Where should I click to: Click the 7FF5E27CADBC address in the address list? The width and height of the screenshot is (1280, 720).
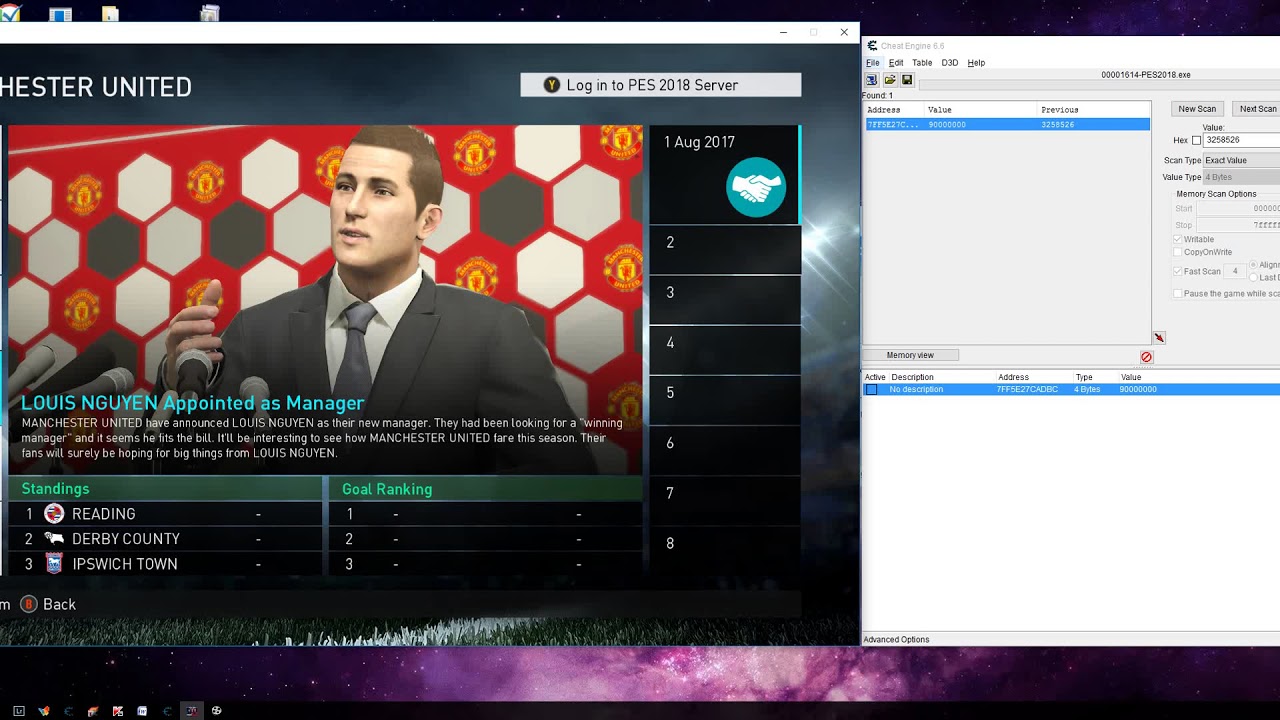pos(1027,389)
